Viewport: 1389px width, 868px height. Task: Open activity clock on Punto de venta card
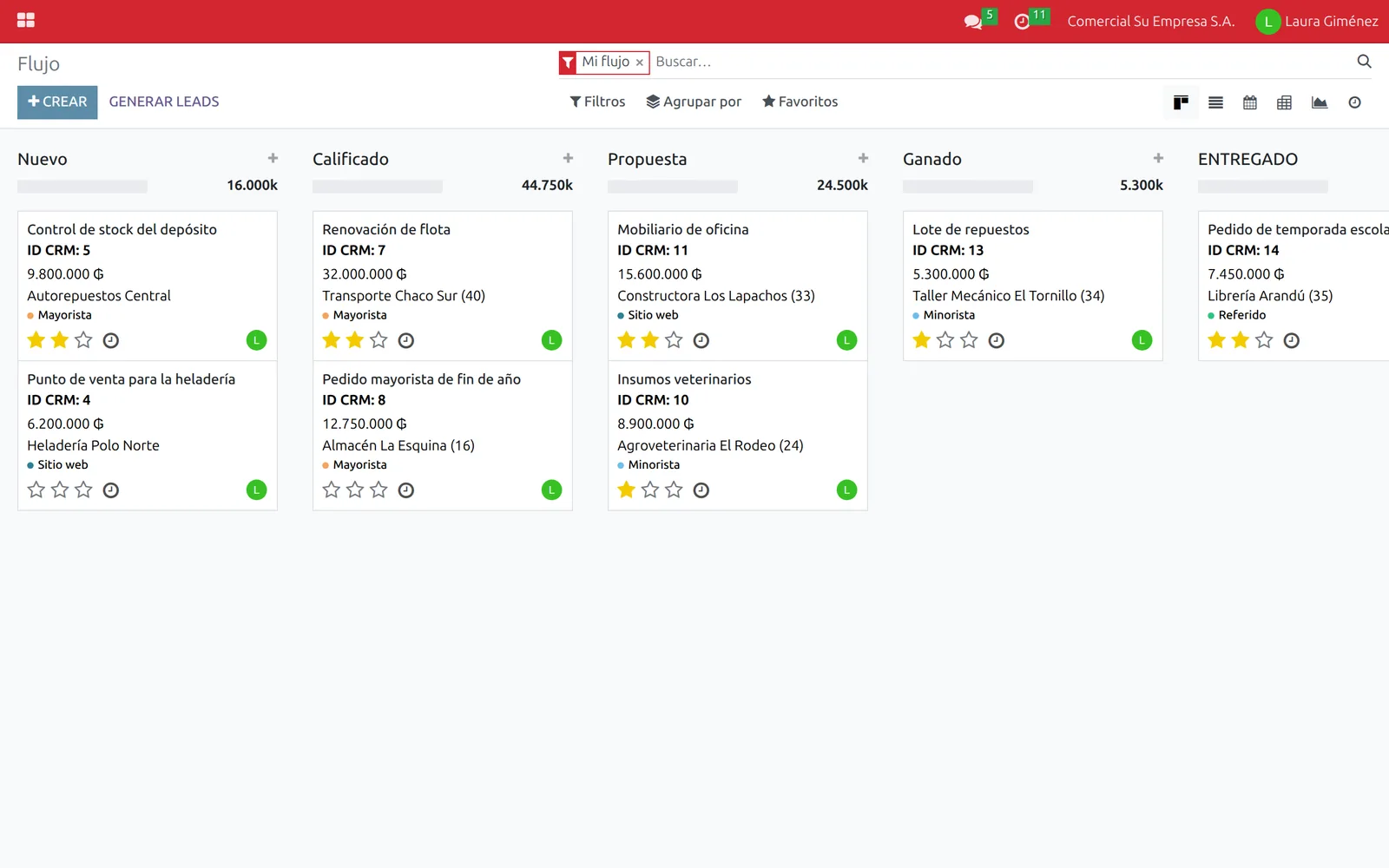[110, 490]
